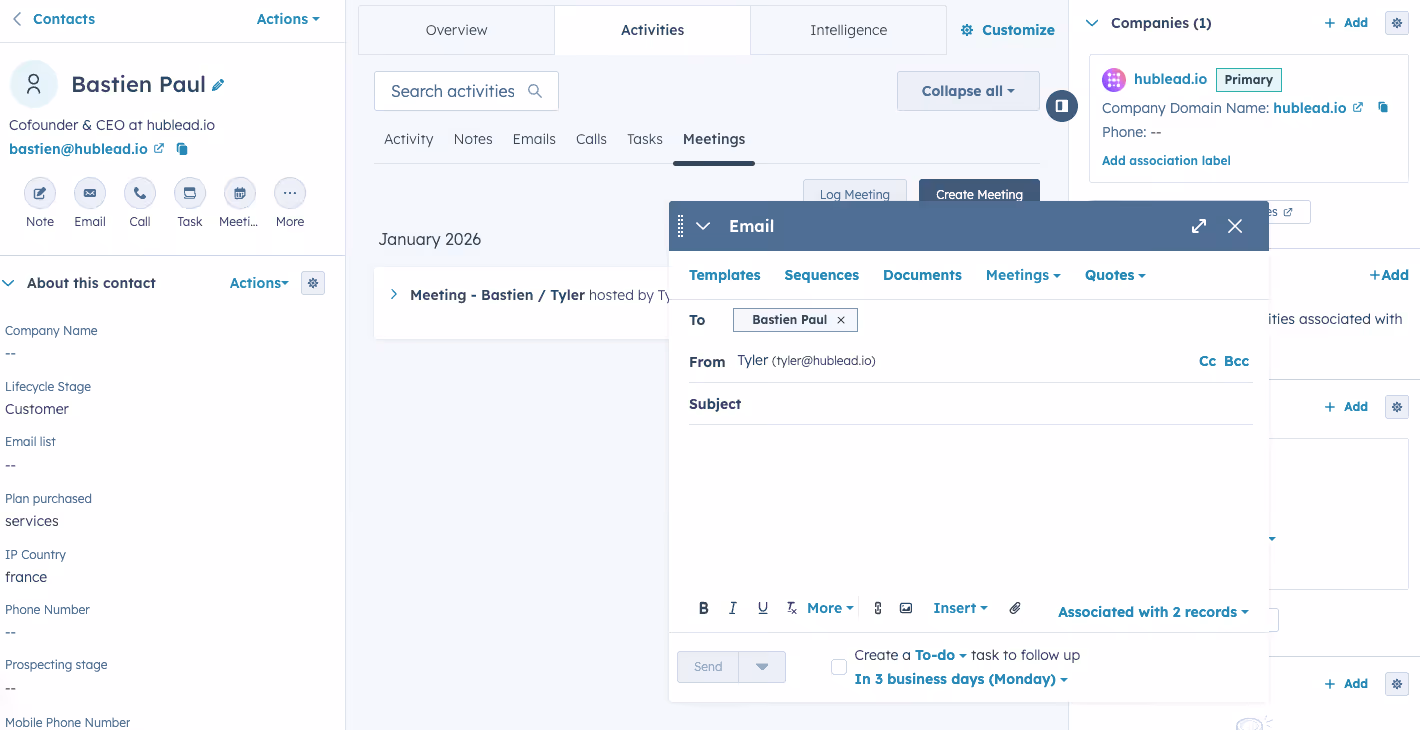Attach a file with paperclip icon
Viewport: 1420px width, 730px height.
1015,608
